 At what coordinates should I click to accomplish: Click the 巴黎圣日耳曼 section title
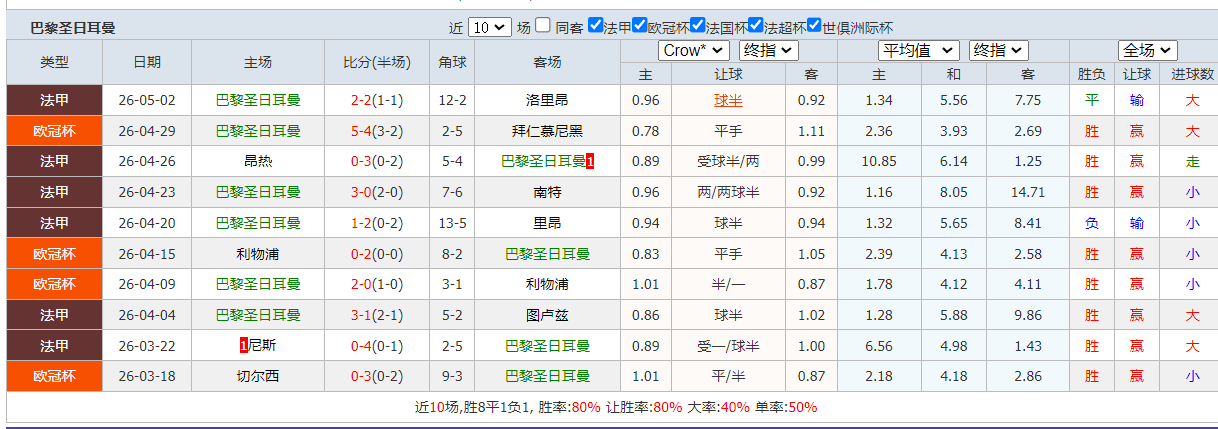[x=73, y=28]
